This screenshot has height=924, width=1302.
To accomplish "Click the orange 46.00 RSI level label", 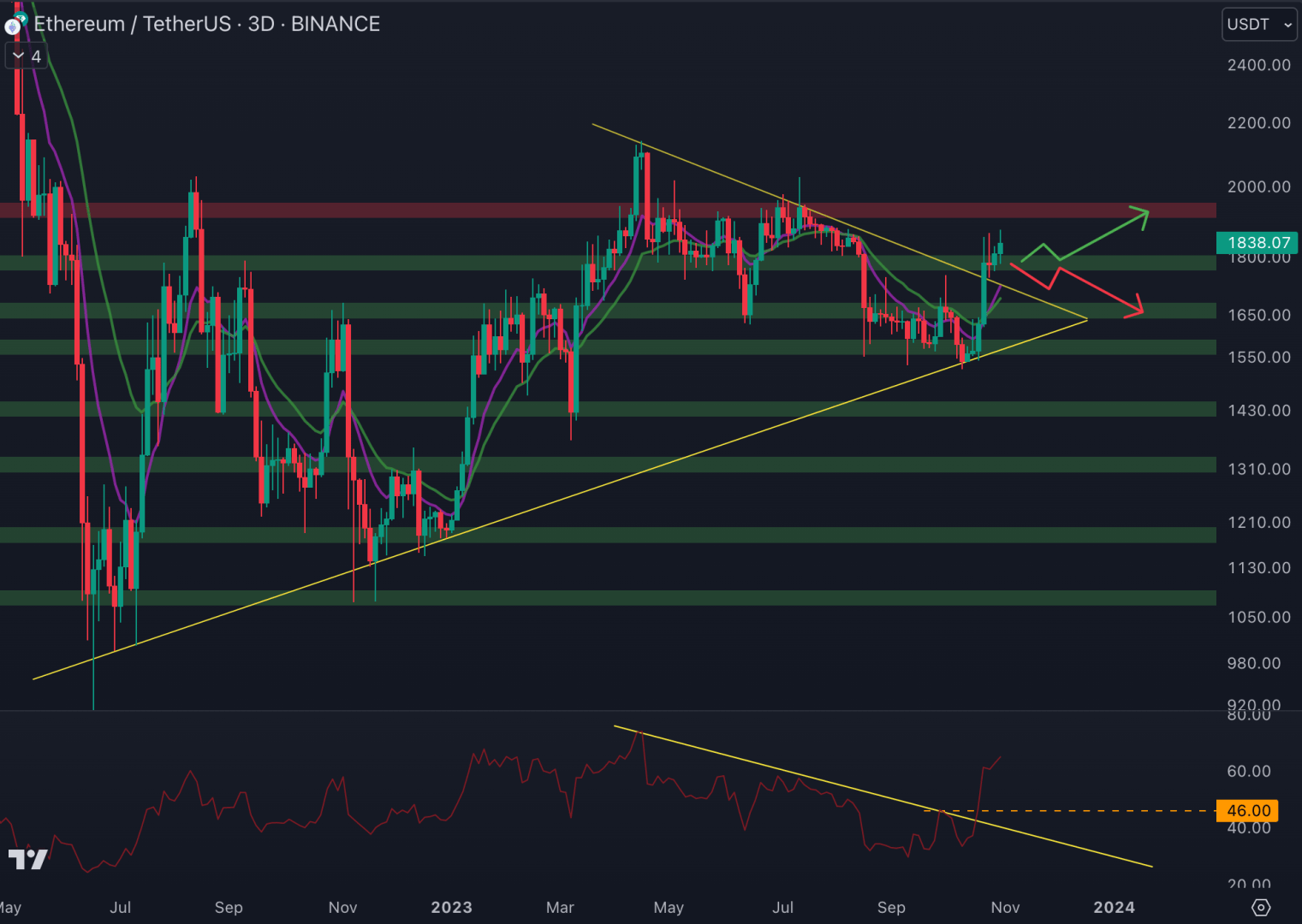I will click(1247, 810).
